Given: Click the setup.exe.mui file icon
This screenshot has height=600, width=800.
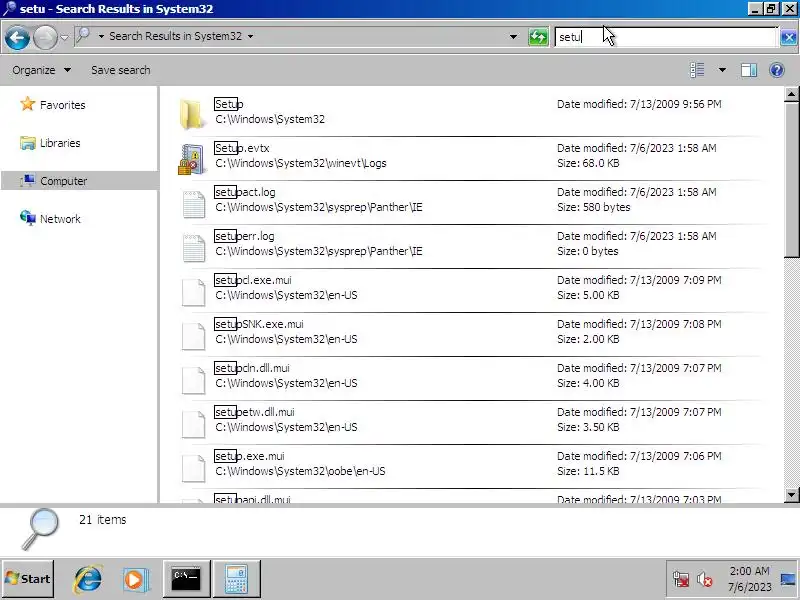Looking at the screenshot, I should (193, 468).
